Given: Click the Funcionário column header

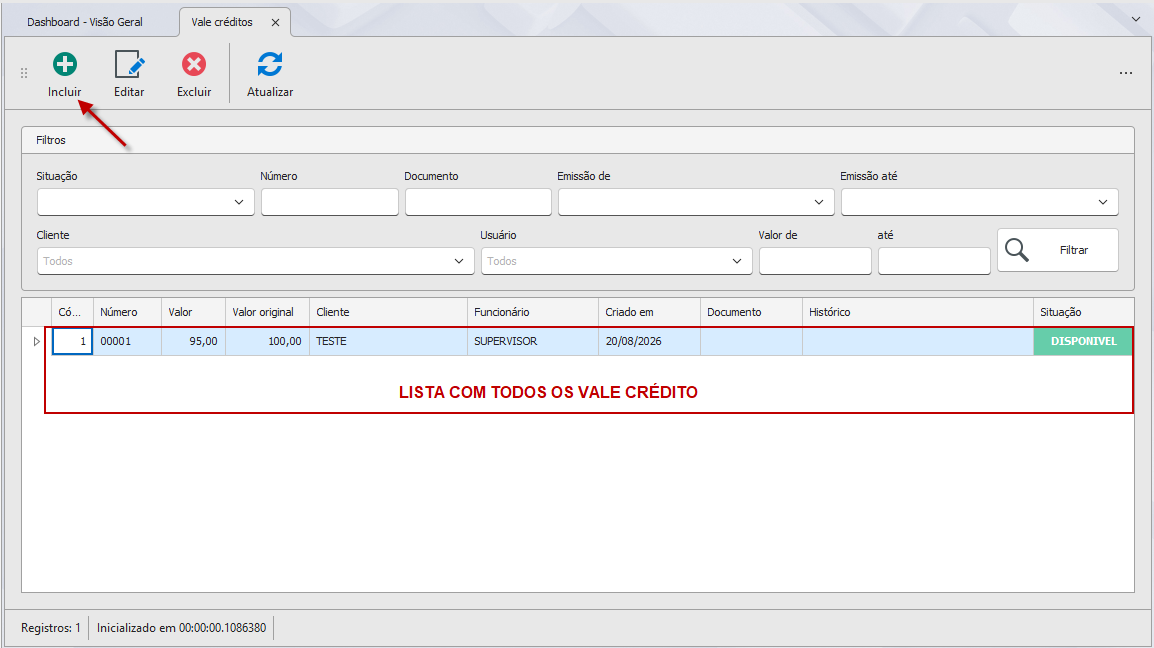Looking at the screenshot, I should (533, 312).
